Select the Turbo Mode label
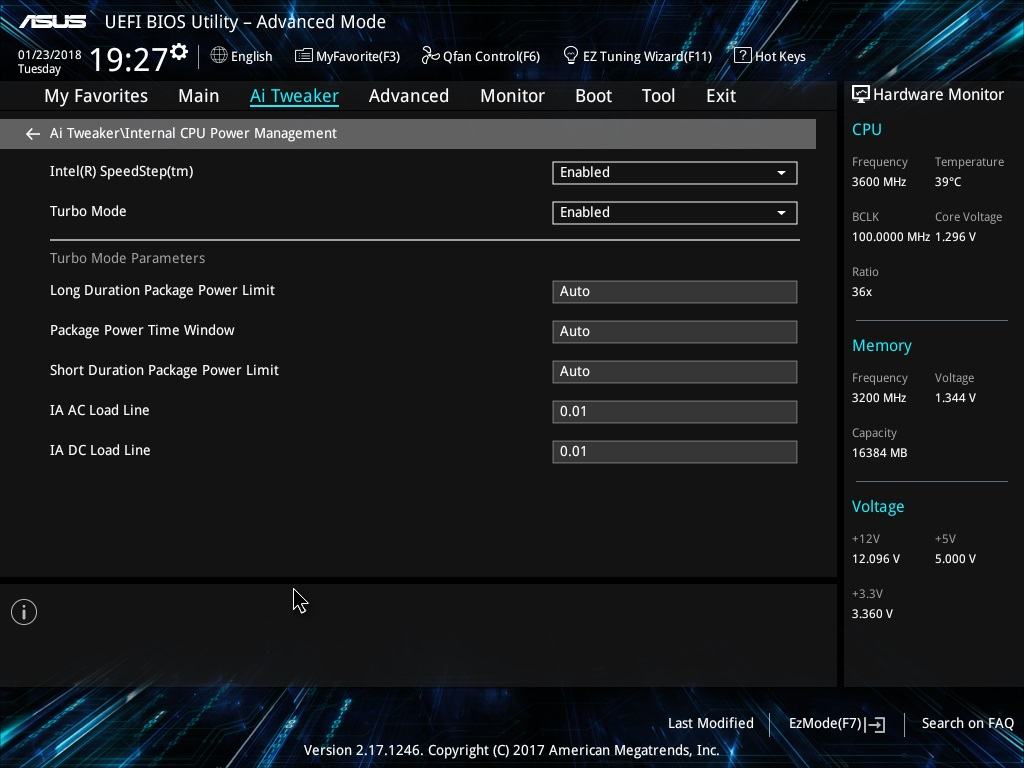The image size is (1024, 768). (x=88, y=212)
